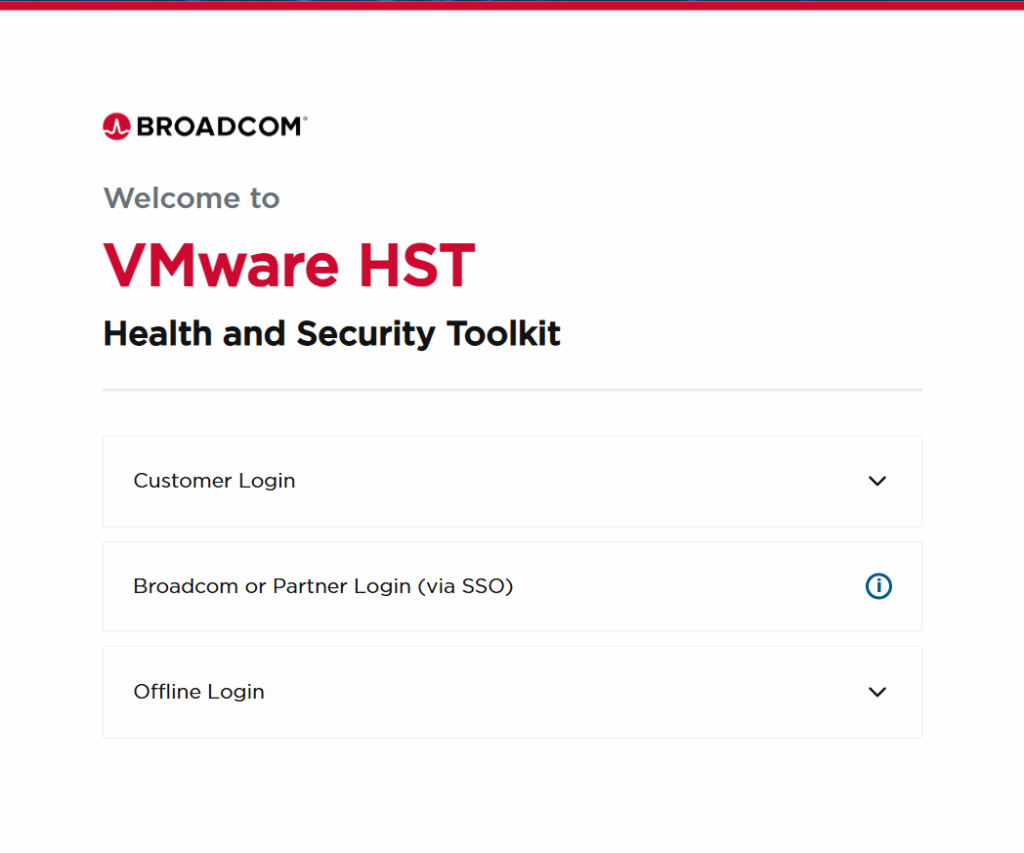
Task: Click the "Welcome to" gray text
Action: click(191, 198)
